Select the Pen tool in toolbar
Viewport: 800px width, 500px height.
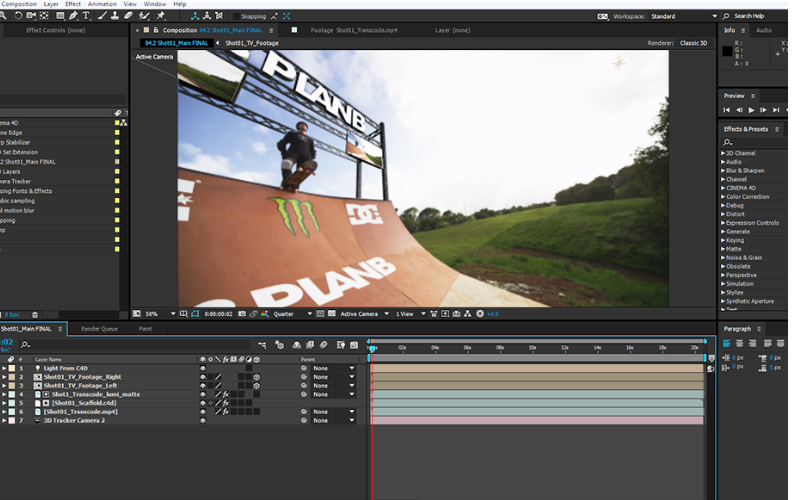point(71,16)
